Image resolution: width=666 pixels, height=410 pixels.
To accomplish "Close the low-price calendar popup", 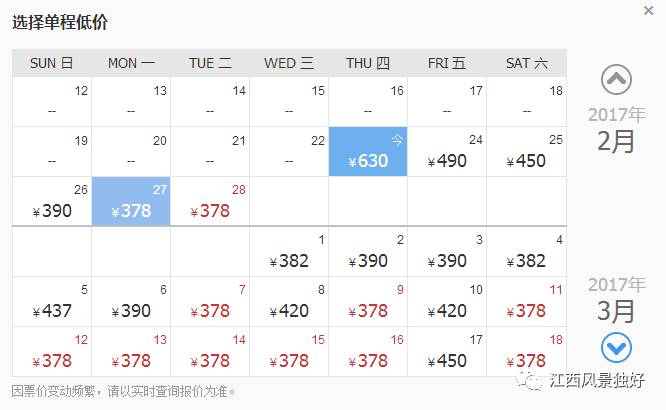I will 650,10.
